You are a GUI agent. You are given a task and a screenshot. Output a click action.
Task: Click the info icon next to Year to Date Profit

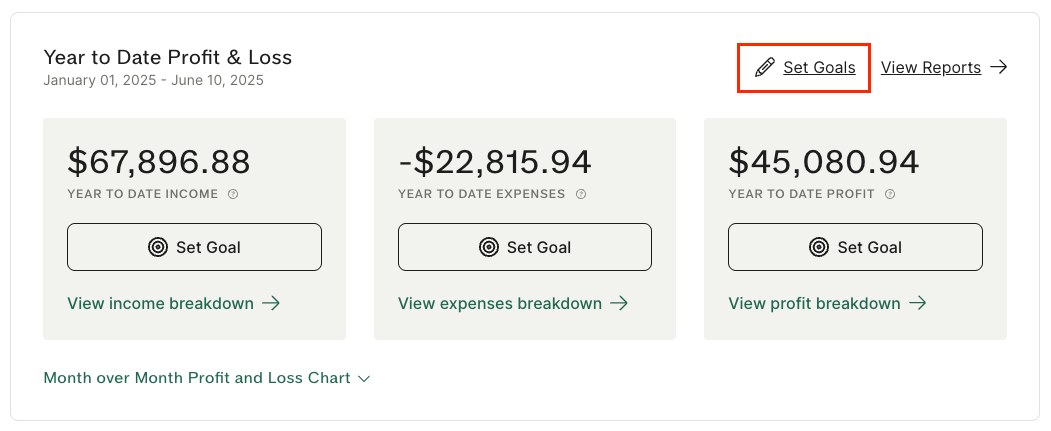tap(890, 194)
